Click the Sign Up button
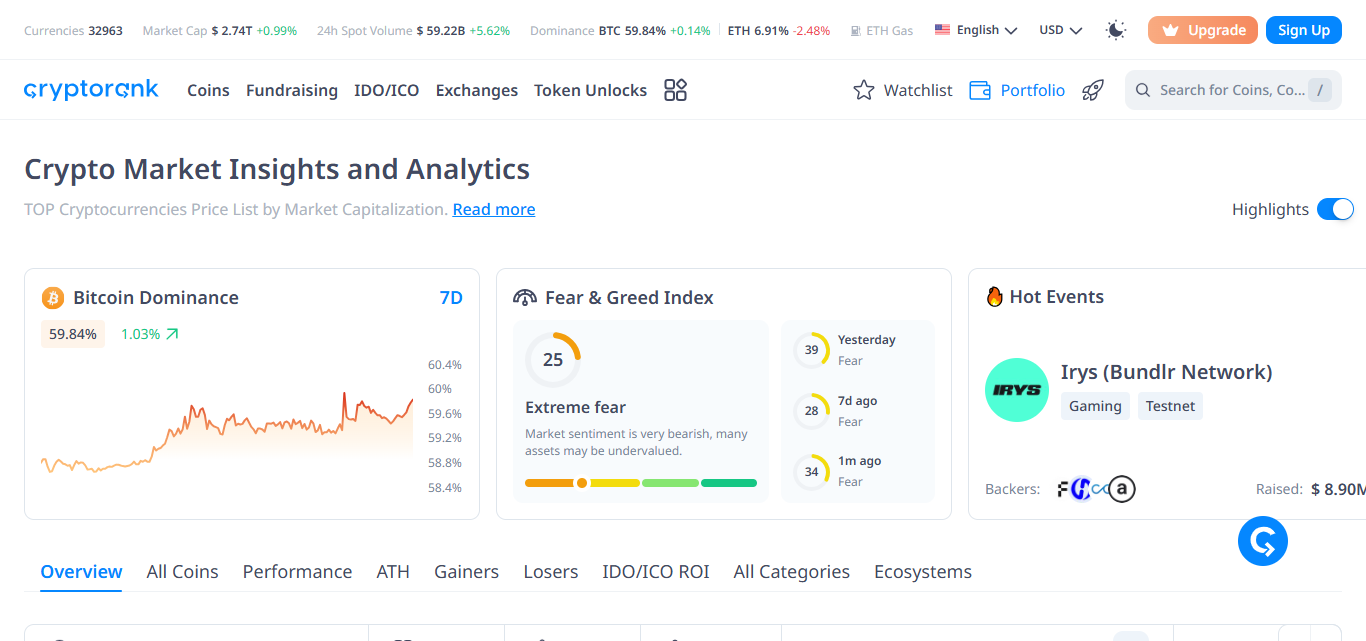The width and height of the screenshot is (1366, 641). click(x=1304, y=30)
